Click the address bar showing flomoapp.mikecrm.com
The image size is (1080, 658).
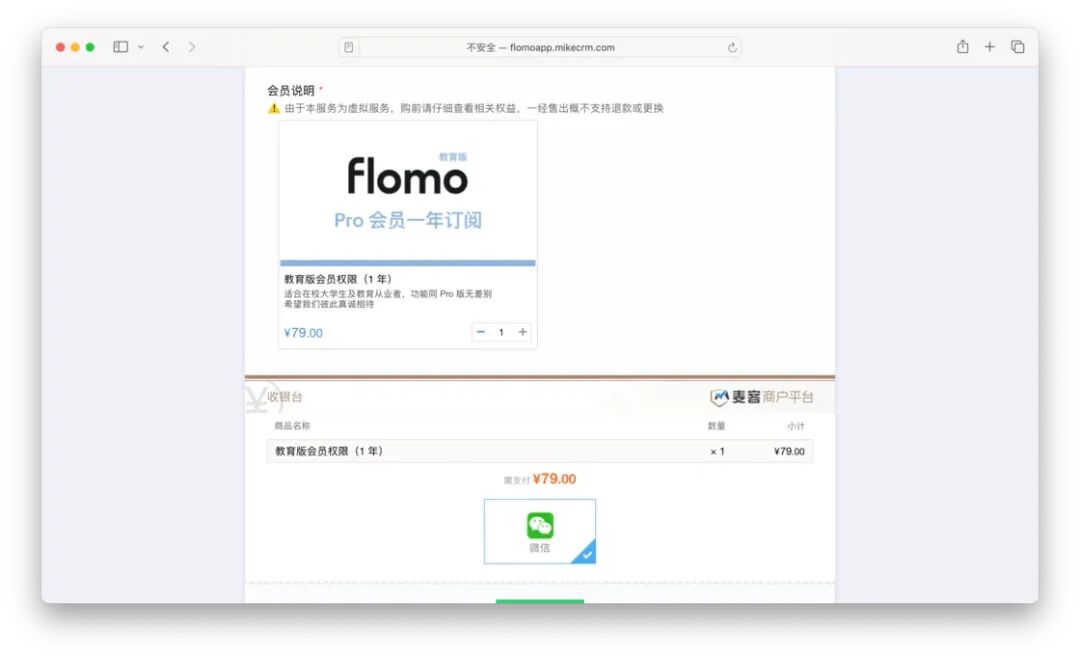(540, 48)
